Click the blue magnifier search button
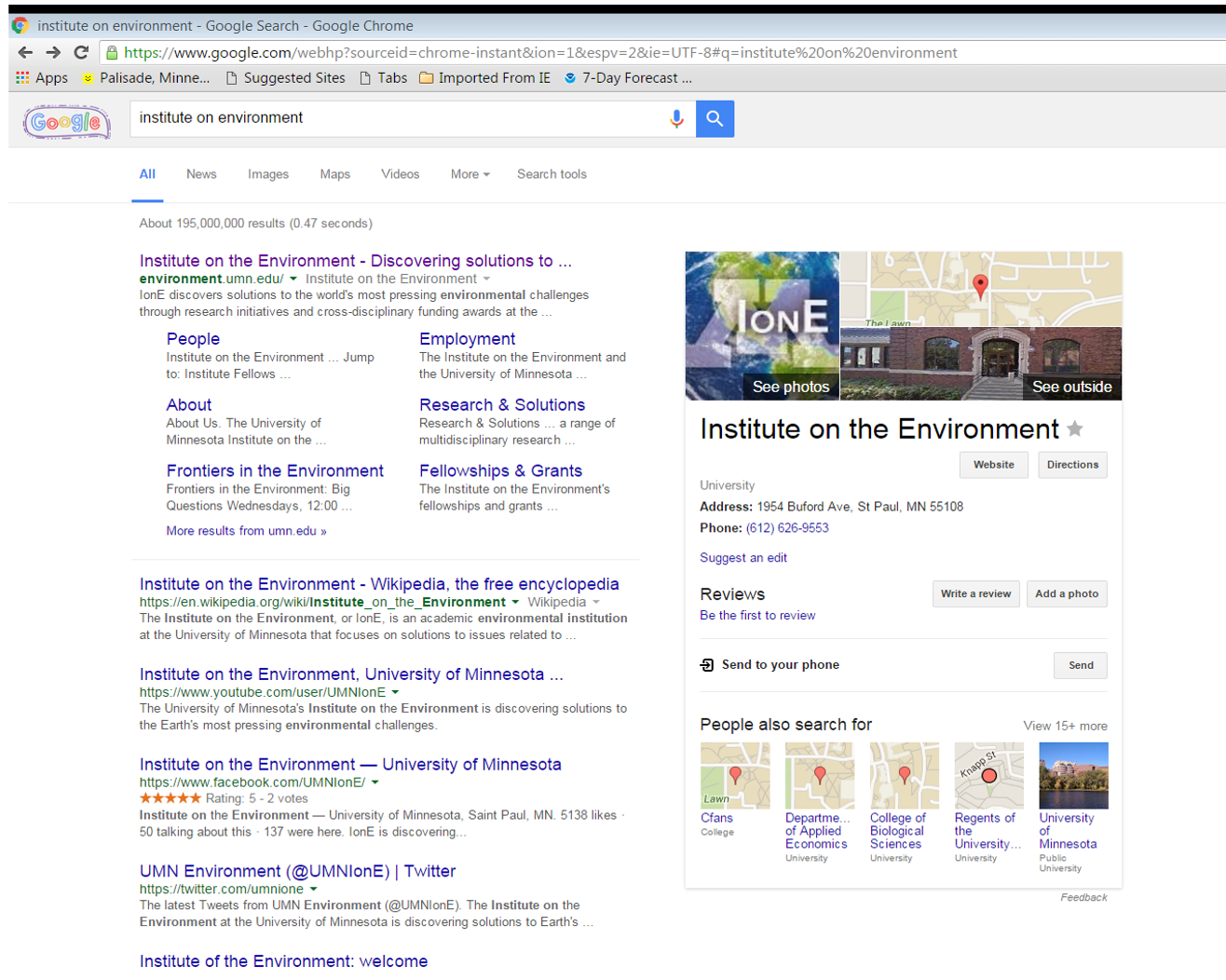 pos(715,118)
